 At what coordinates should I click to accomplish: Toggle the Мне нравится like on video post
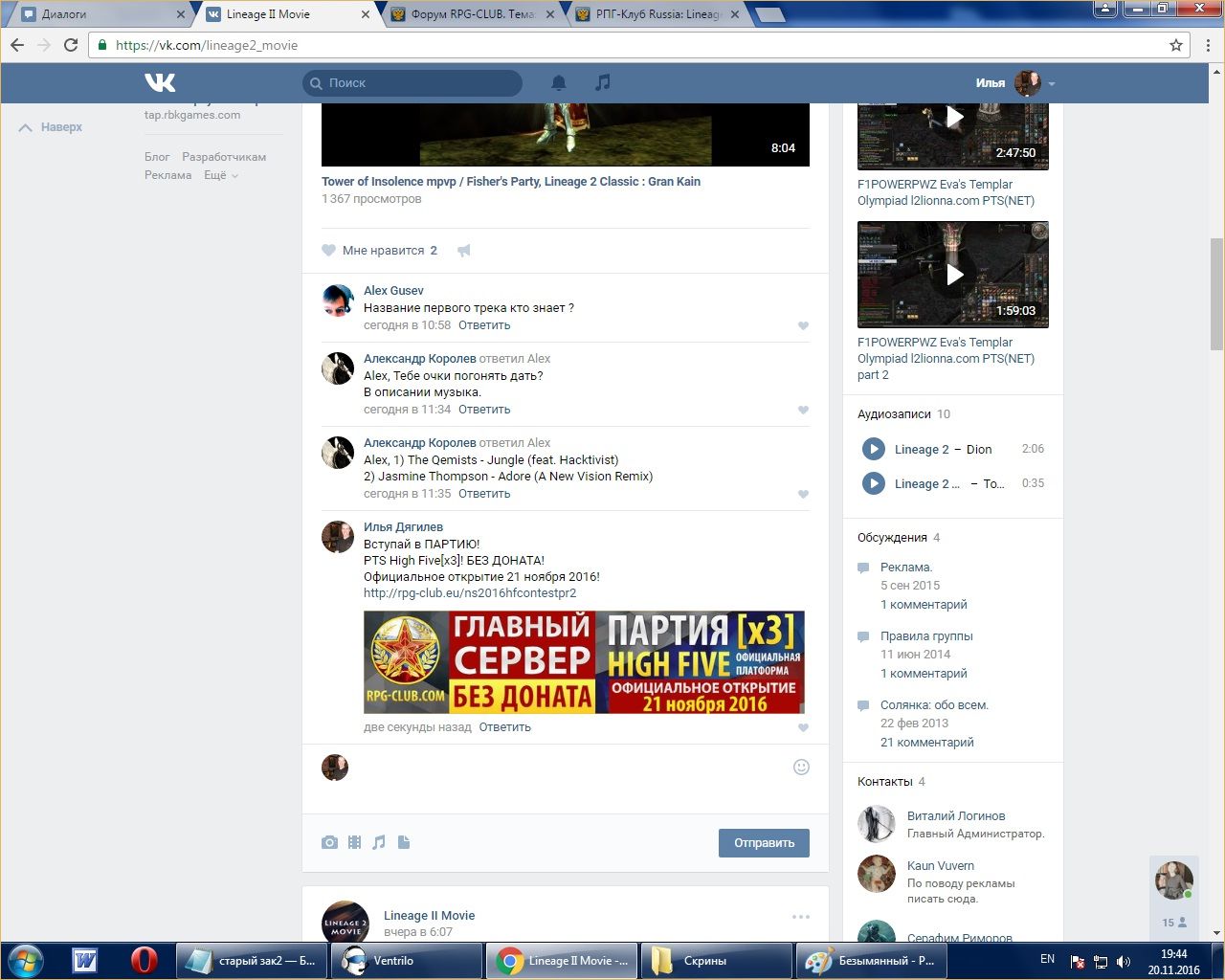click(x=380, y=251)
